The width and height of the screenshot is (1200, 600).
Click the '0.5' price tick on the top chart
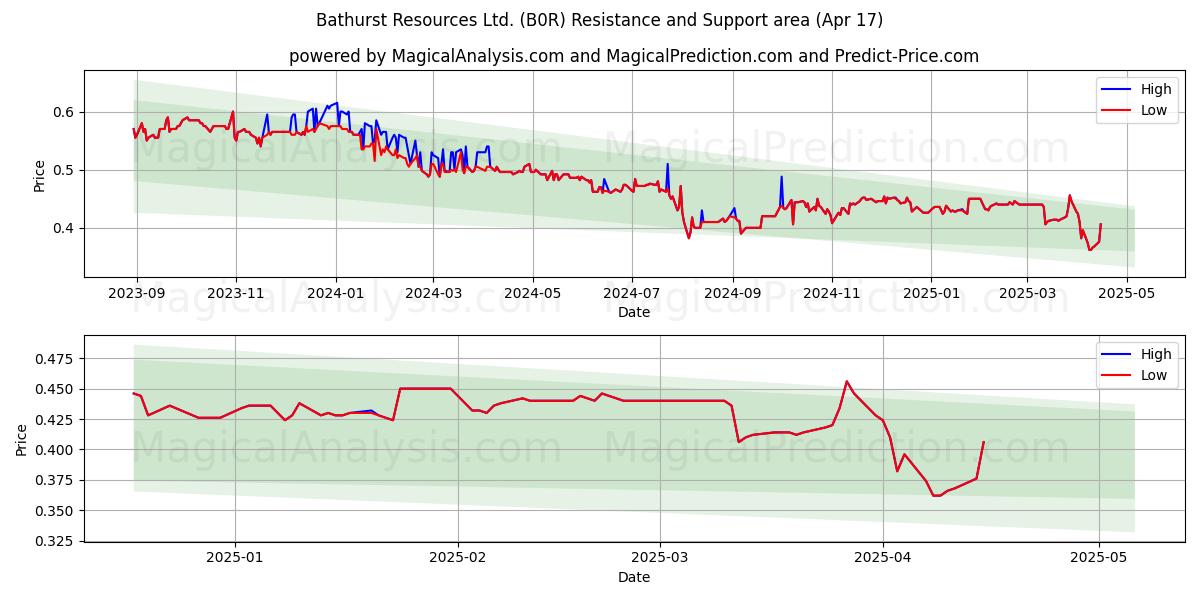65,170
